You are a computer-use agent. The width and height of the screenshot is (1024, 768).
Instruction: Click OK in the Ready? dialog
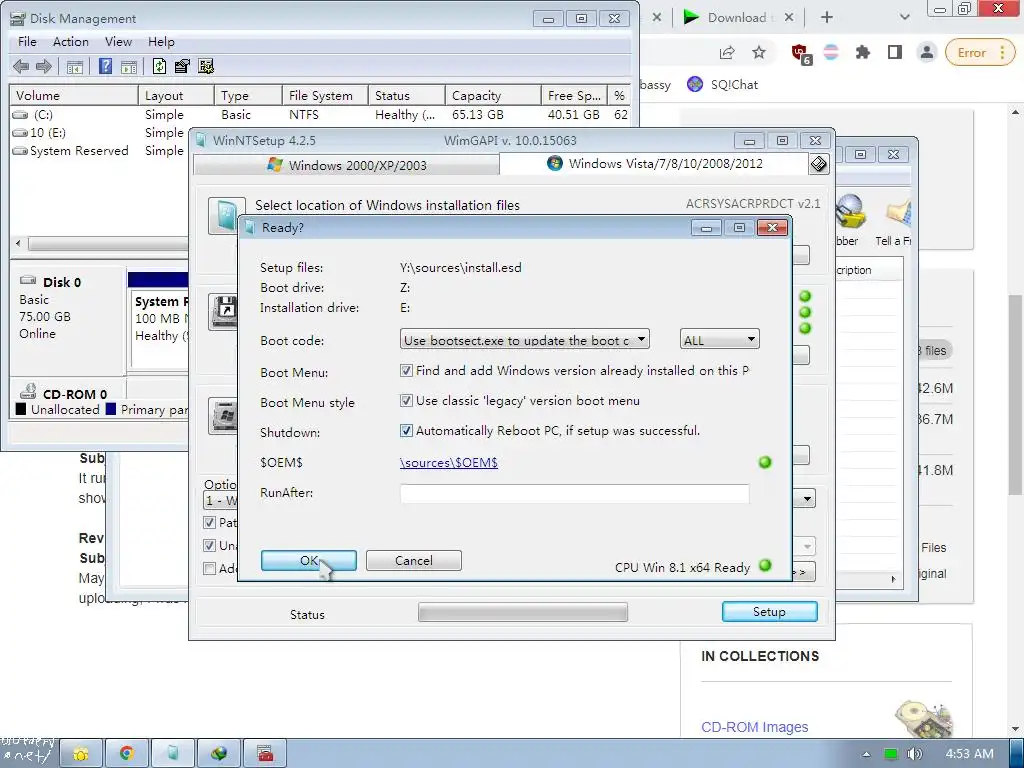click(x=308, y=560)
